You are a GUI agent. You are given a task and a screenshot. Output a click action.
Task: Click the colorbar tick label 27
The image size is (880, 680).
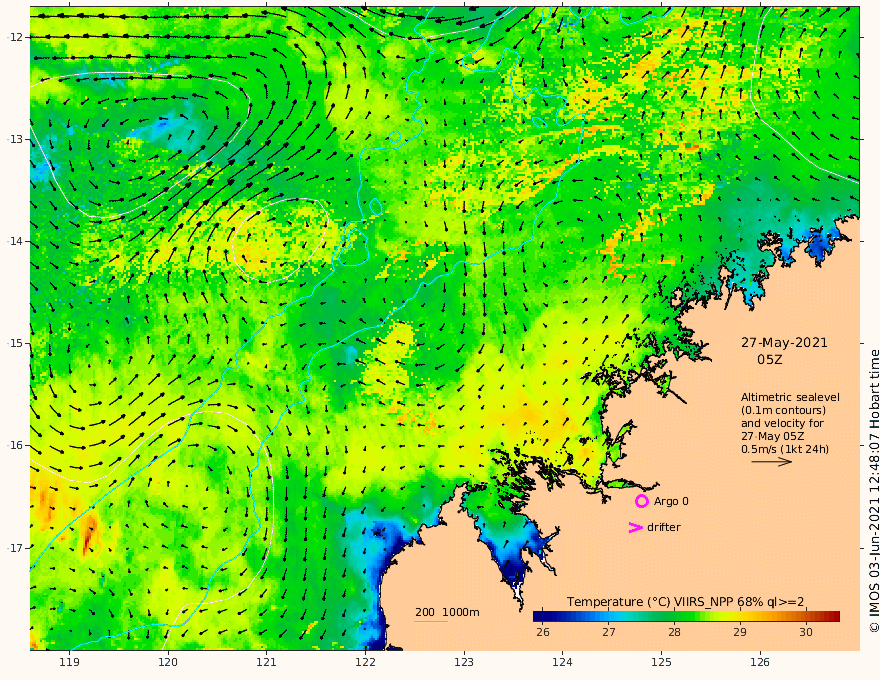[609, 632]
